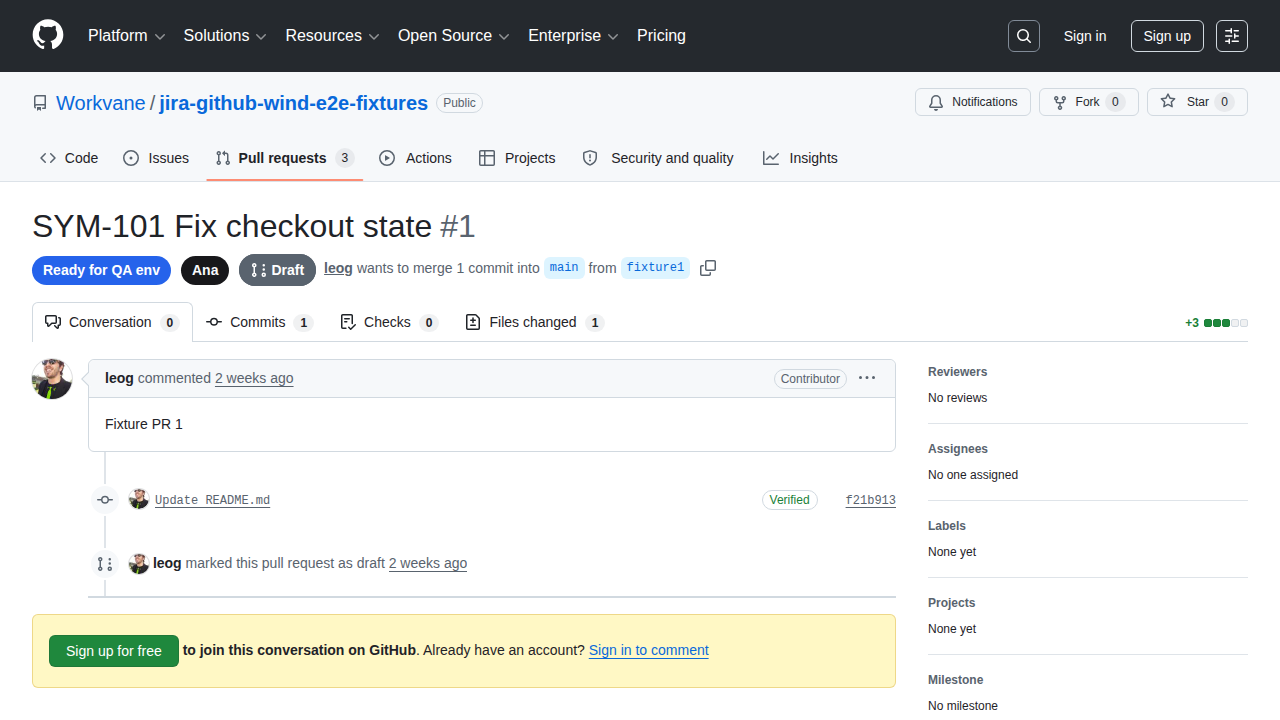Open the search magnifier button
This screenshot has width=1280, height=720.
pos(1024,36)
